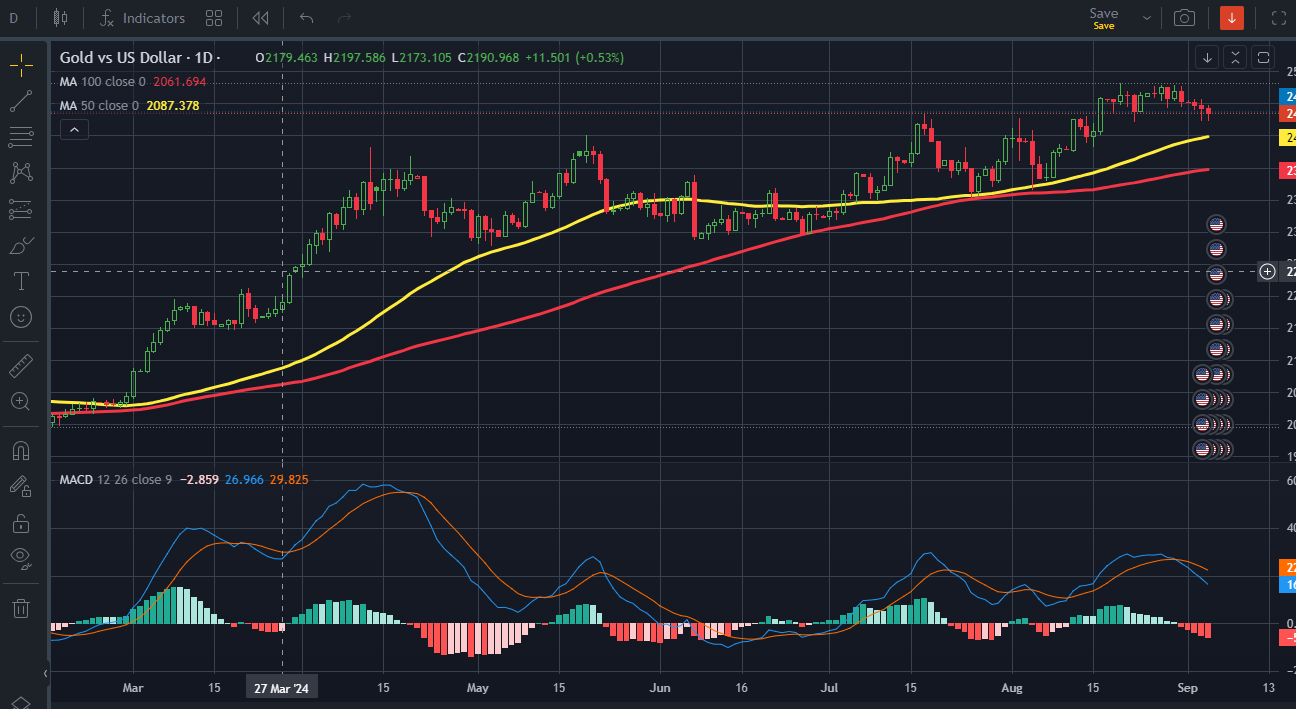The image size is (1296, 709).
Task: Take a snapshot with the camera icon
Action: coord(1185,17)
